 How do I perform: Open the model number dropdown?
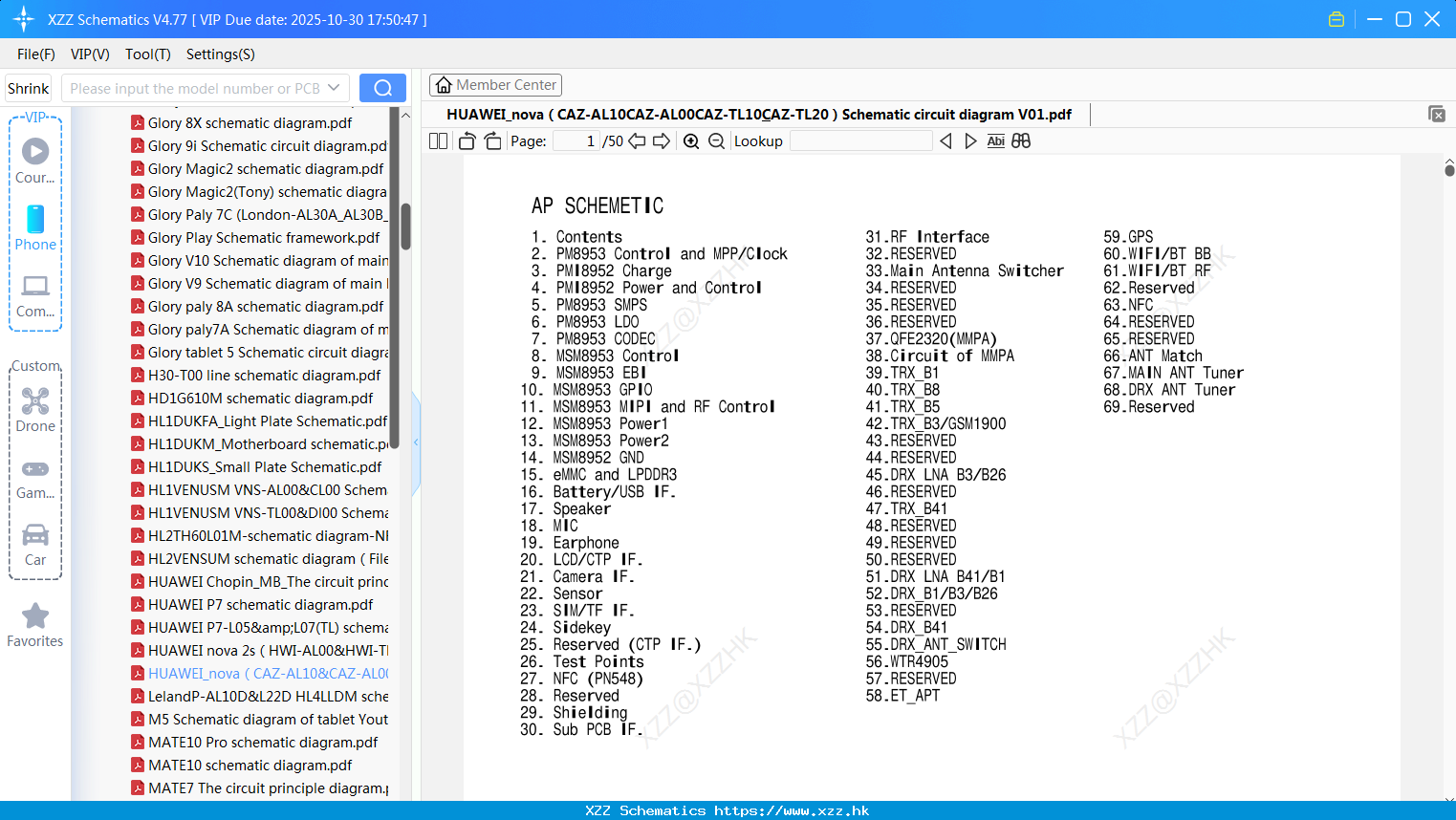pos(334,88)
